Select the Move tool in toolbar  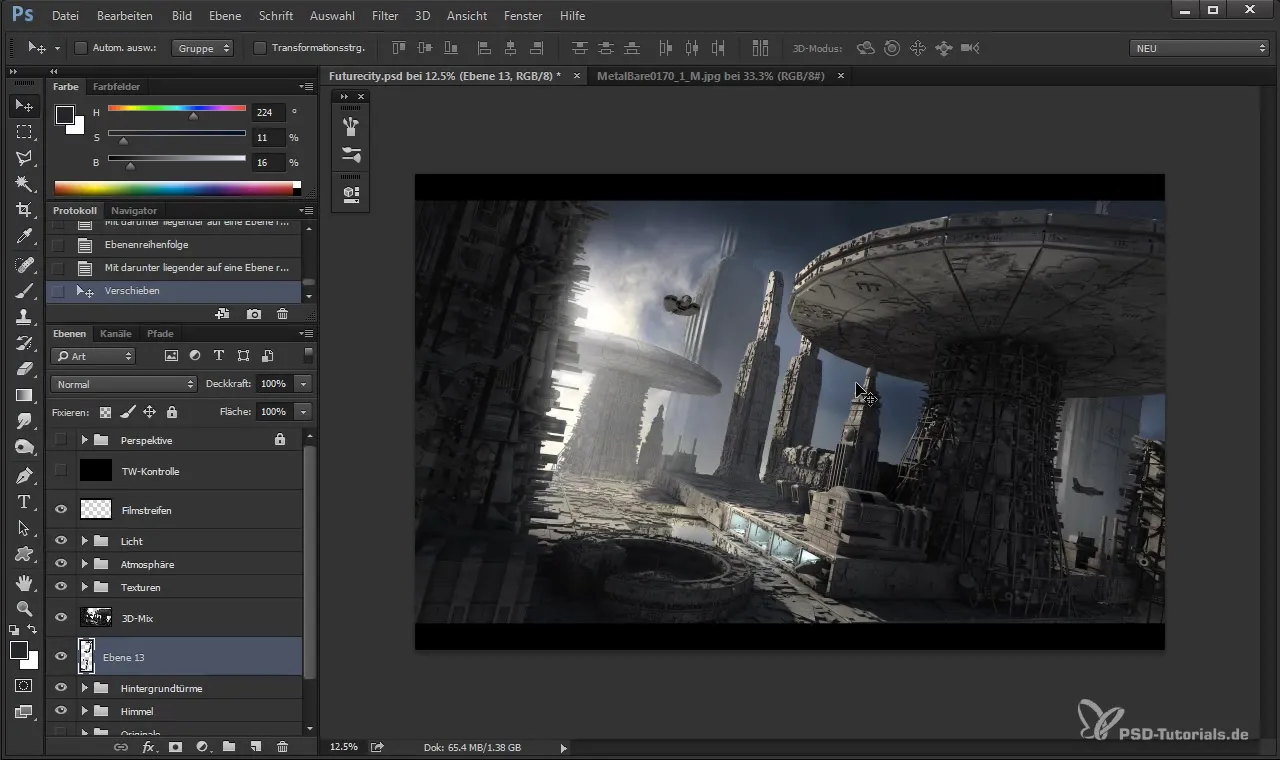tap(25, 105)
